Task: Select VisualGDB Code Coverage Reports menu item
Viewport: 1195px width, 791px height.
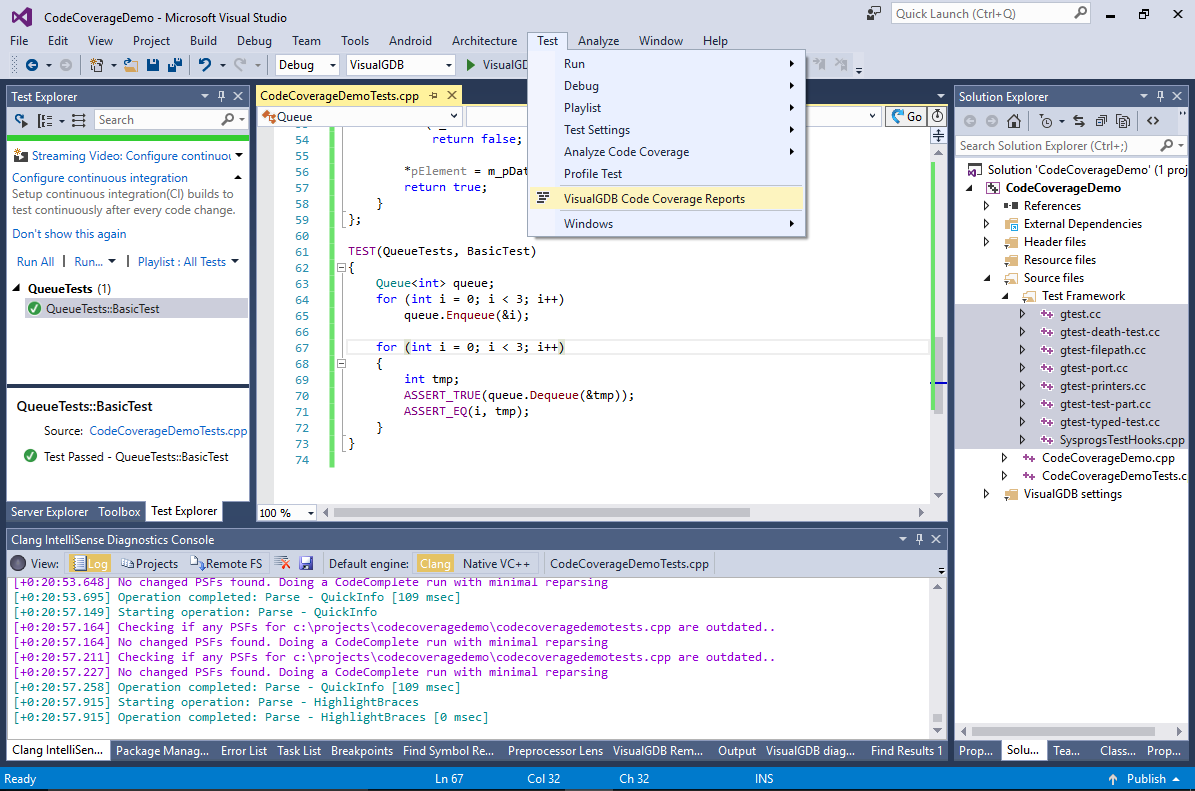Action: coord(654,198)
